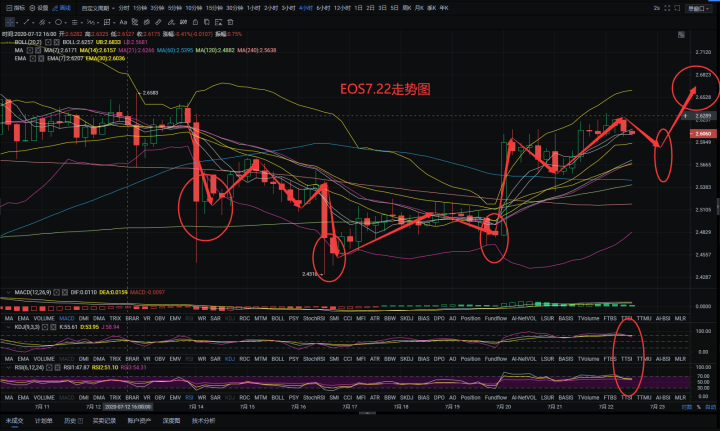Remove the KDJ(9,3,3) indicator with X
The width and height of the screenshot is (720, 431).
click(x=53, y=327)
